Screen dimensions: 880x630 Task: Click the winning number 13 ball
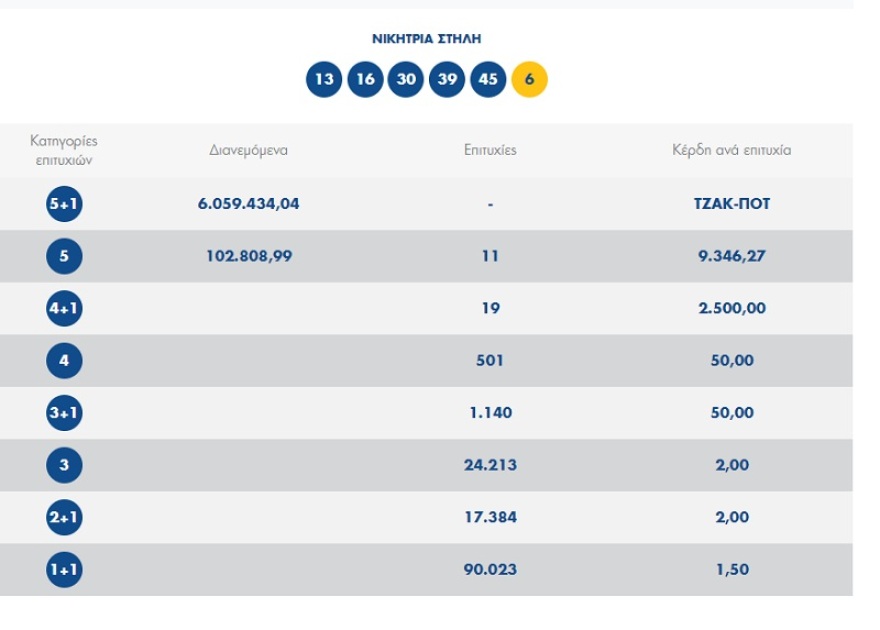[x=324, y=80]
